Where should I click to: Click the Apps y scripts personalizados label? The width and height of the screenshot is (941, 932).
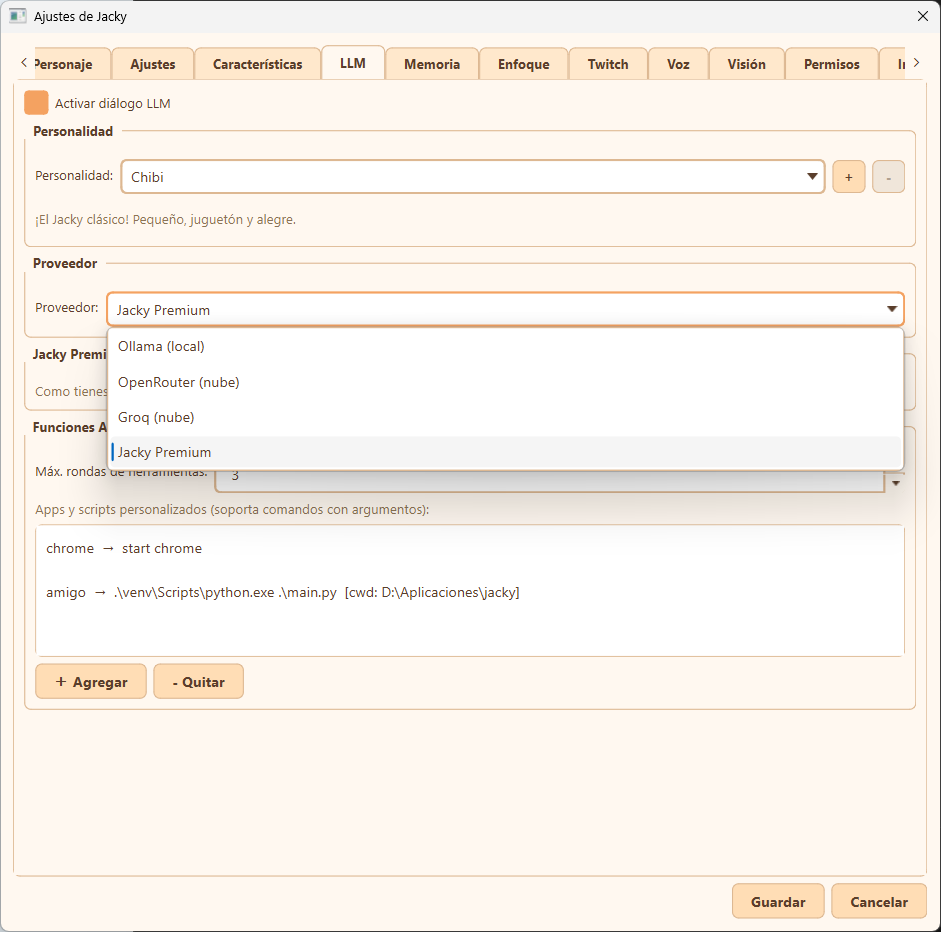click(x=232, y=510)
